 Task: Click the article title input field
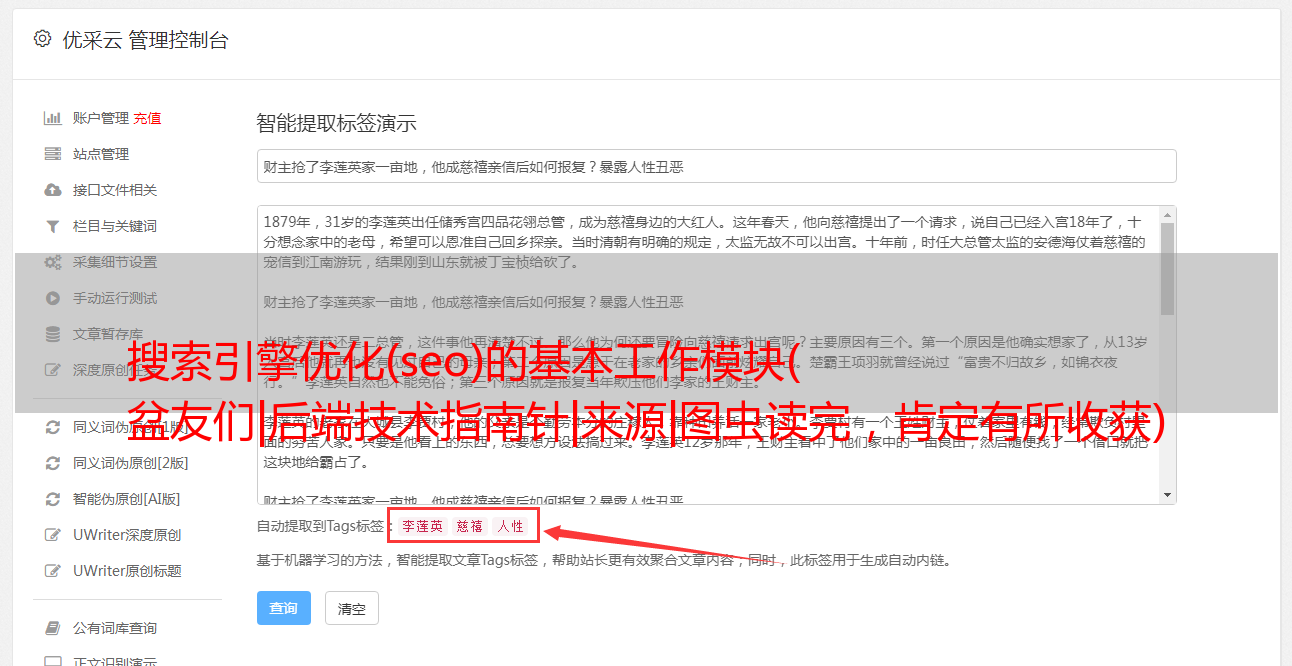tap(716, 166)
